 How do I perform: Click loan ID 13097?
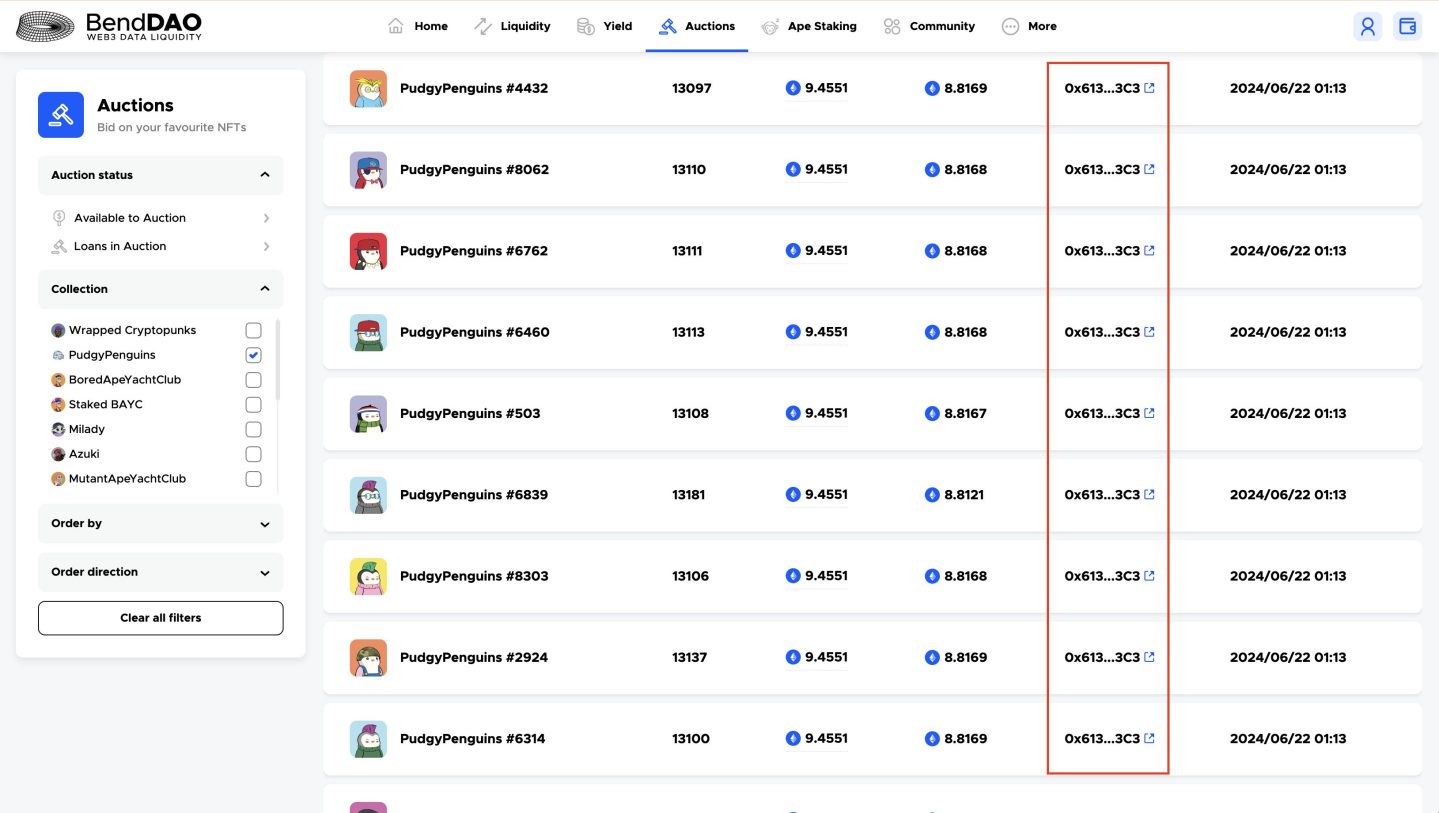(x=692, y=88)
